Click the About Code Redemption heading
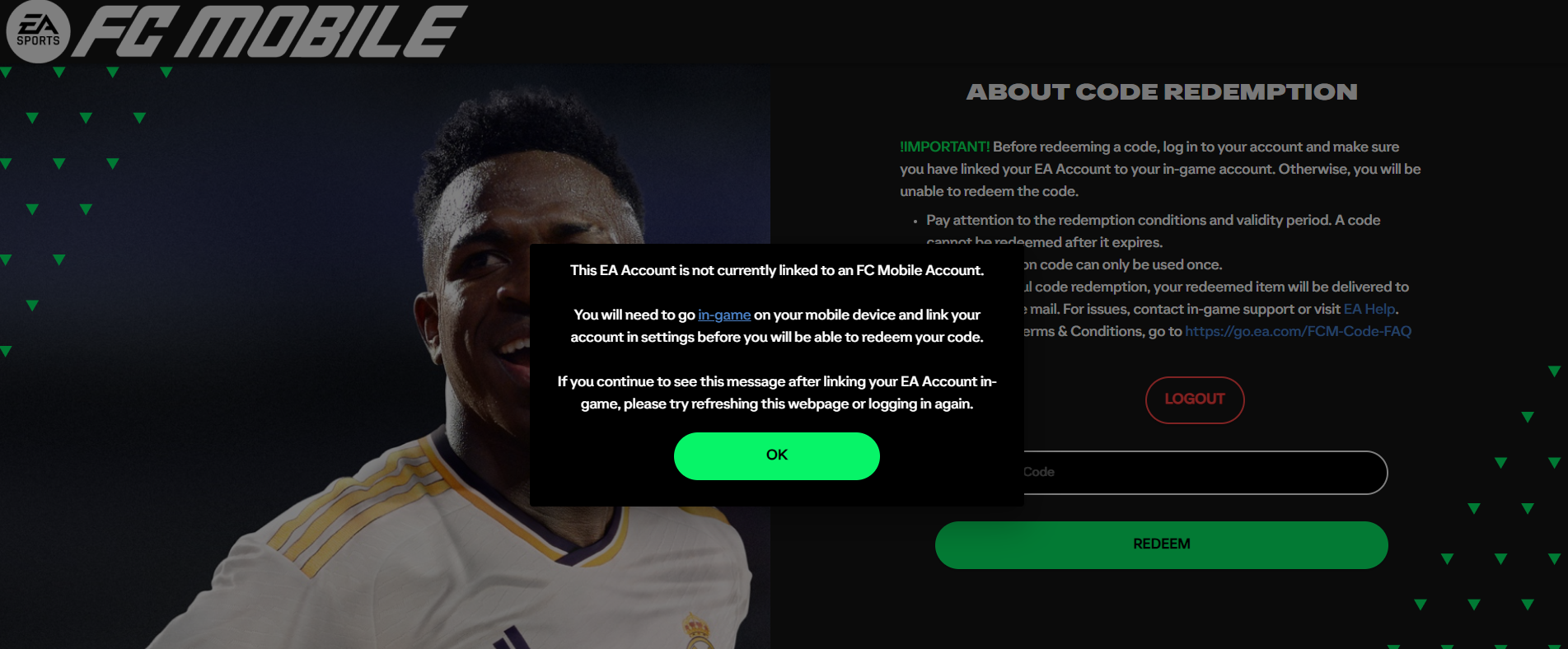This screenshot has width=1568, height=649. coord(1161,91)
